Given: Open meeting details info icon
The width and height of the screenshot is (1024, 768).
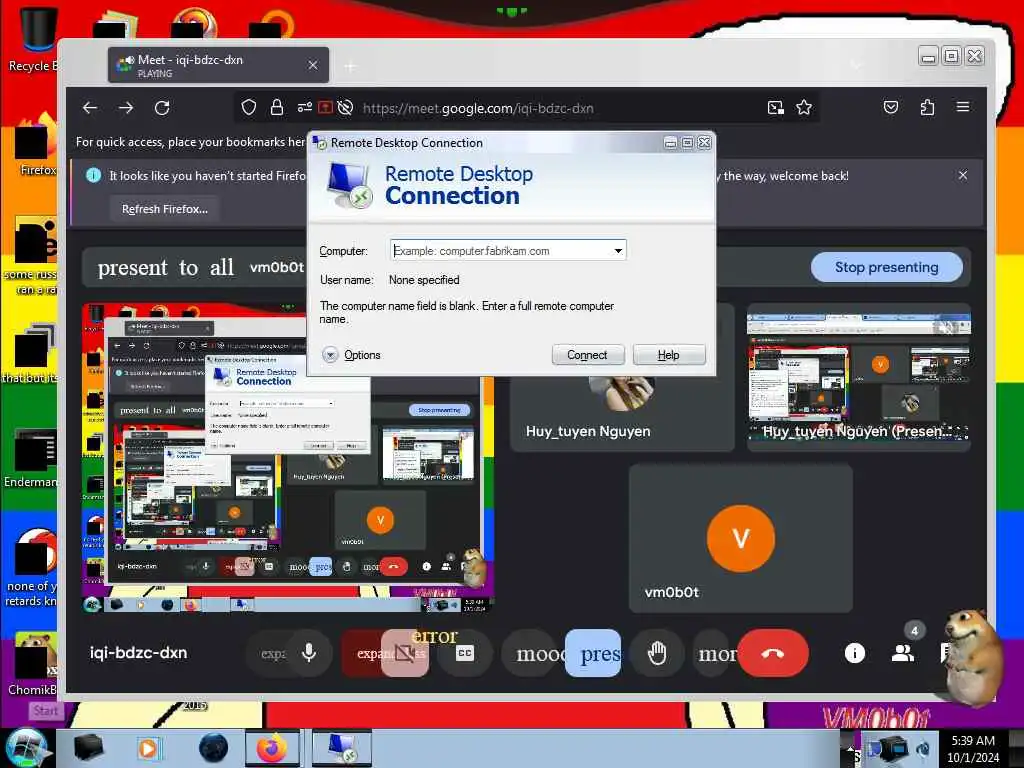Looking at the screenshot, I should coord(855,653).
